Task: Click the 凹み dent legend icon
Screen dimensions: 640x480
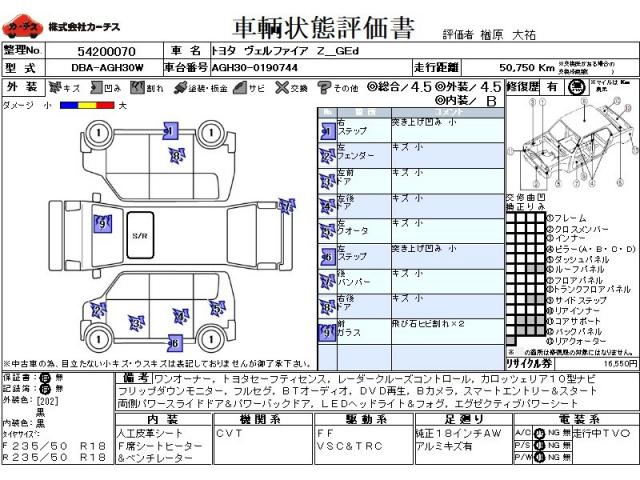Action: 96,87
